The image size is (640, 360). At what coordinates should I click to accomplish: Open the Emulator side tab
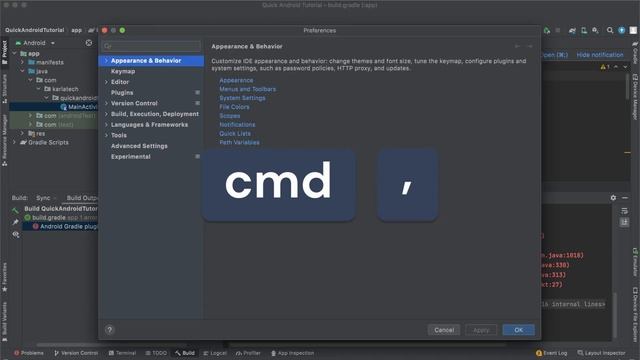(635, 262)
